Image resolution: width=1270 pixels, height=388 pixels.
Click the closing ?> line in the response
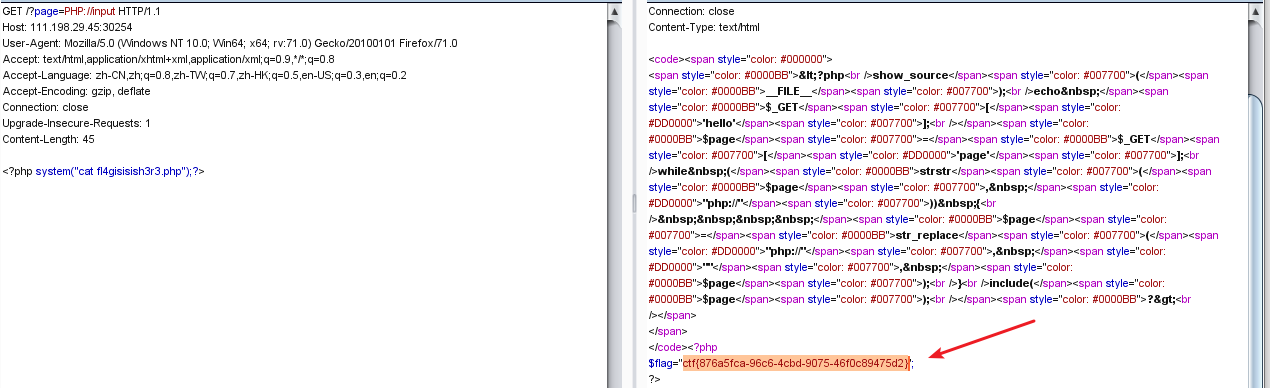coord(654,380)
